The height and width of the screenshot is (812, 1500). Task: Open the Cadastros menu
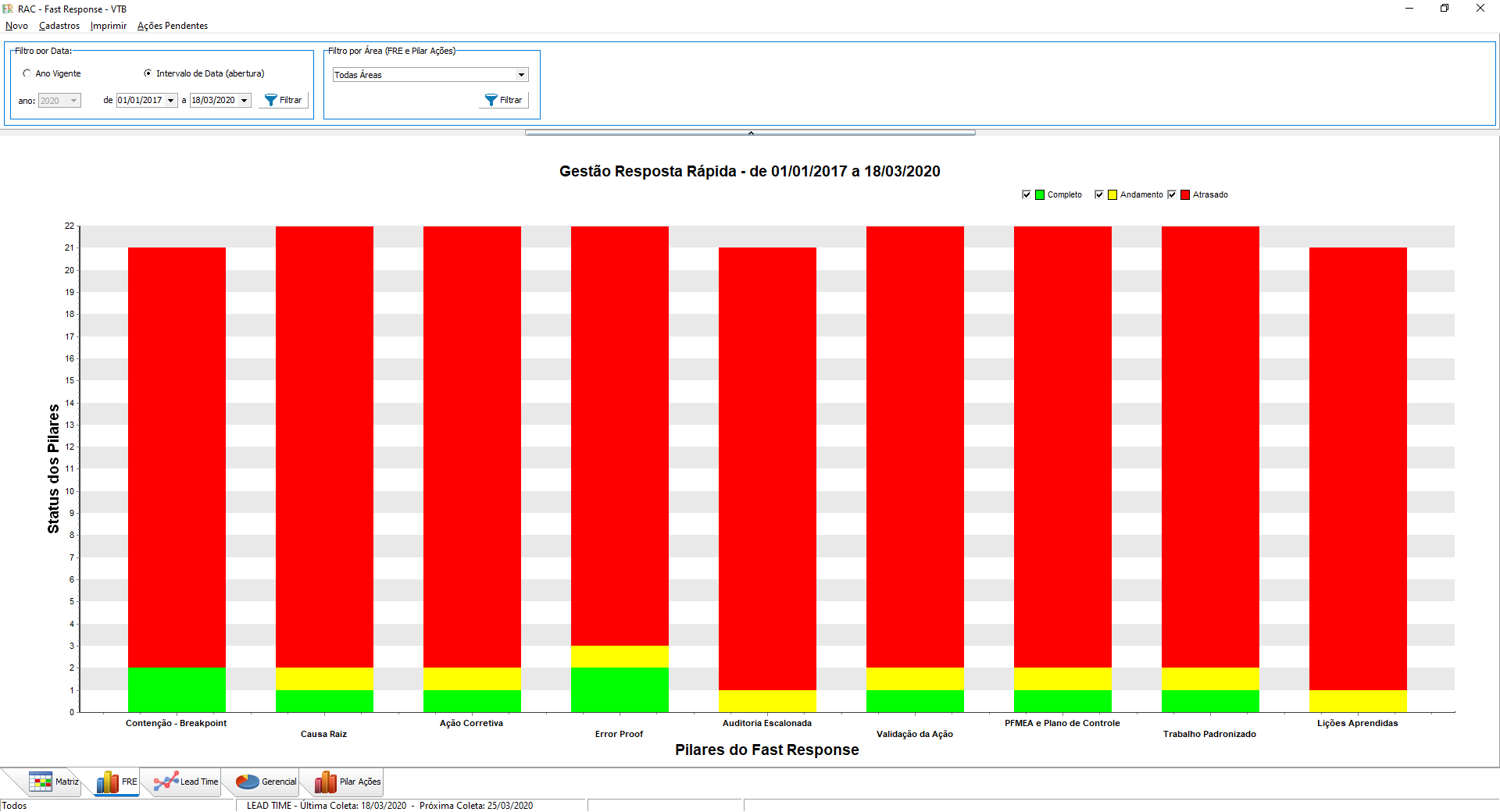[59, 26]
